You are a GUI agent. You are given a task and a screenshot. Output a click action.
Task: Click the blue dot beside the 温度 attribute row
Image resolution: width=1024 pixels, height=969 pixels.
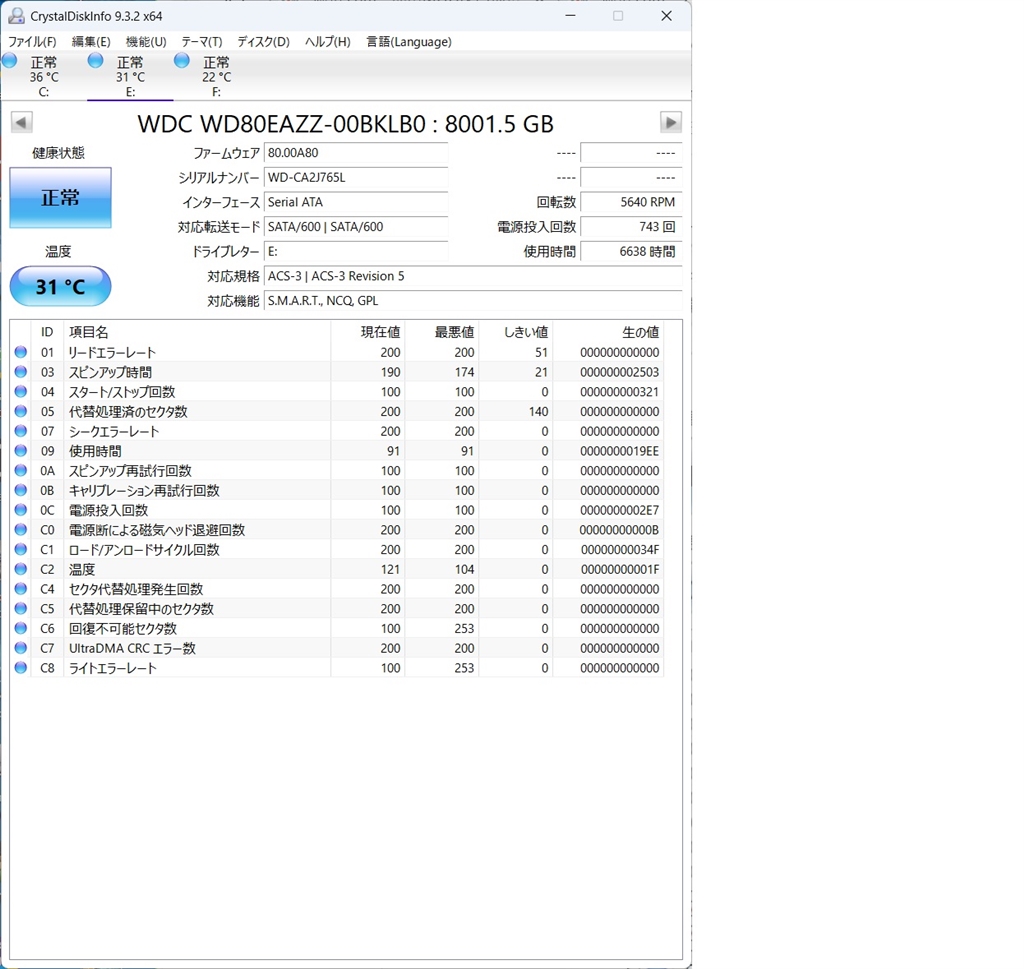[x=21, y=569]
